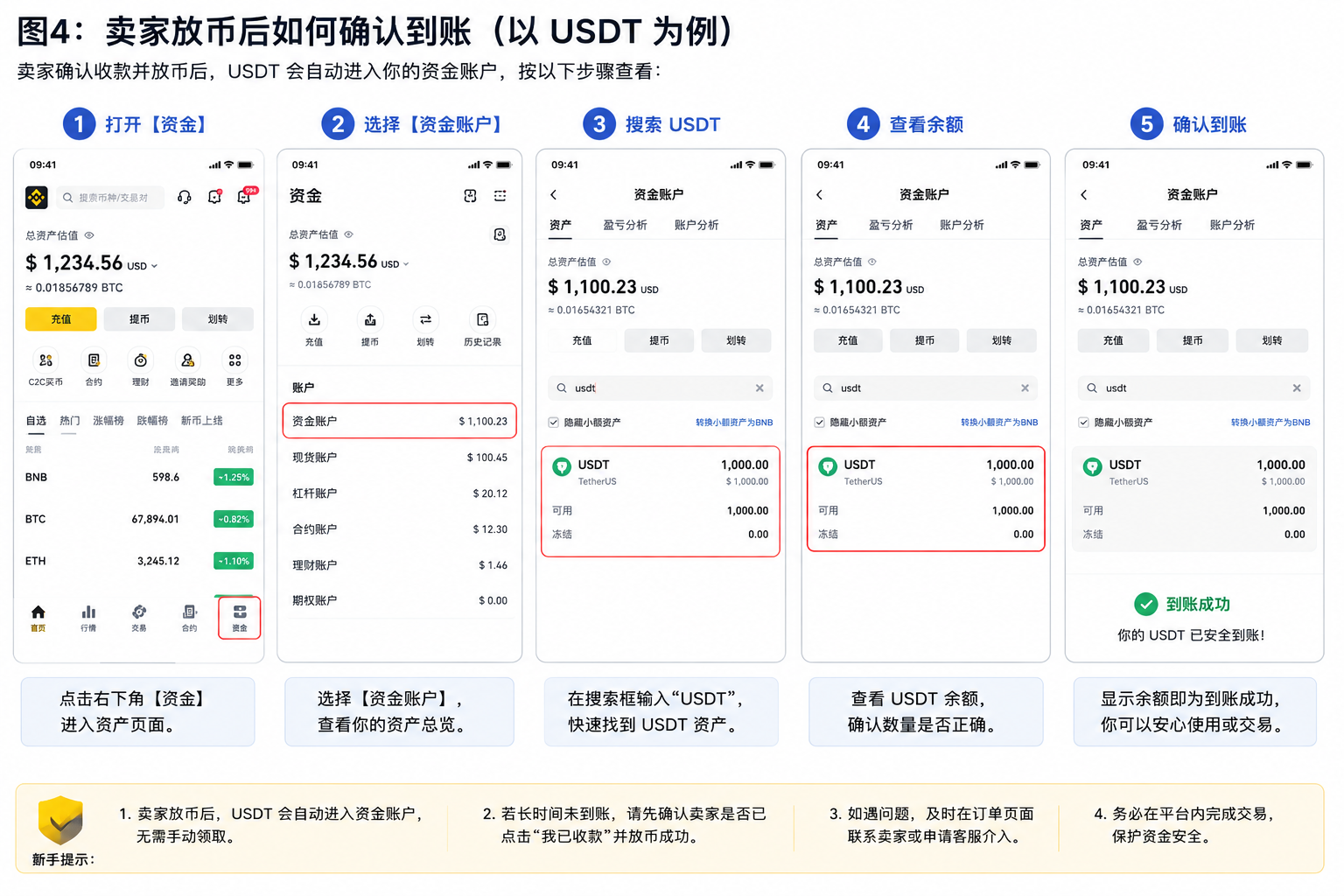Toggle 隐藏小额资产 checkbox in step 4
This screenshot has height=896, width=1344.
coord(820,423)
